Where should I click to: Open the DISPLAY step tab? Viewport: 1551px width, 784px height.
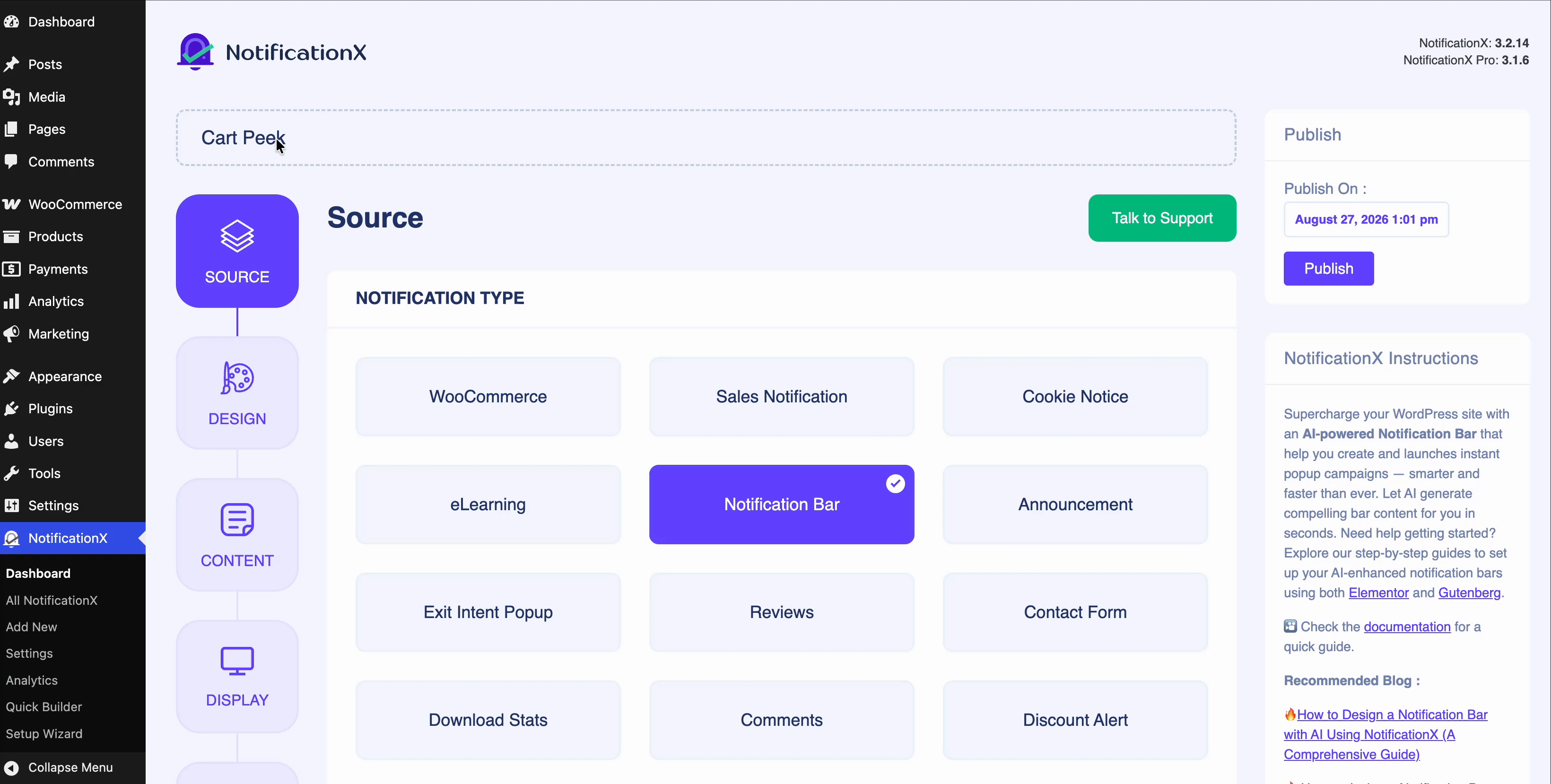click(x=237, y=676)
